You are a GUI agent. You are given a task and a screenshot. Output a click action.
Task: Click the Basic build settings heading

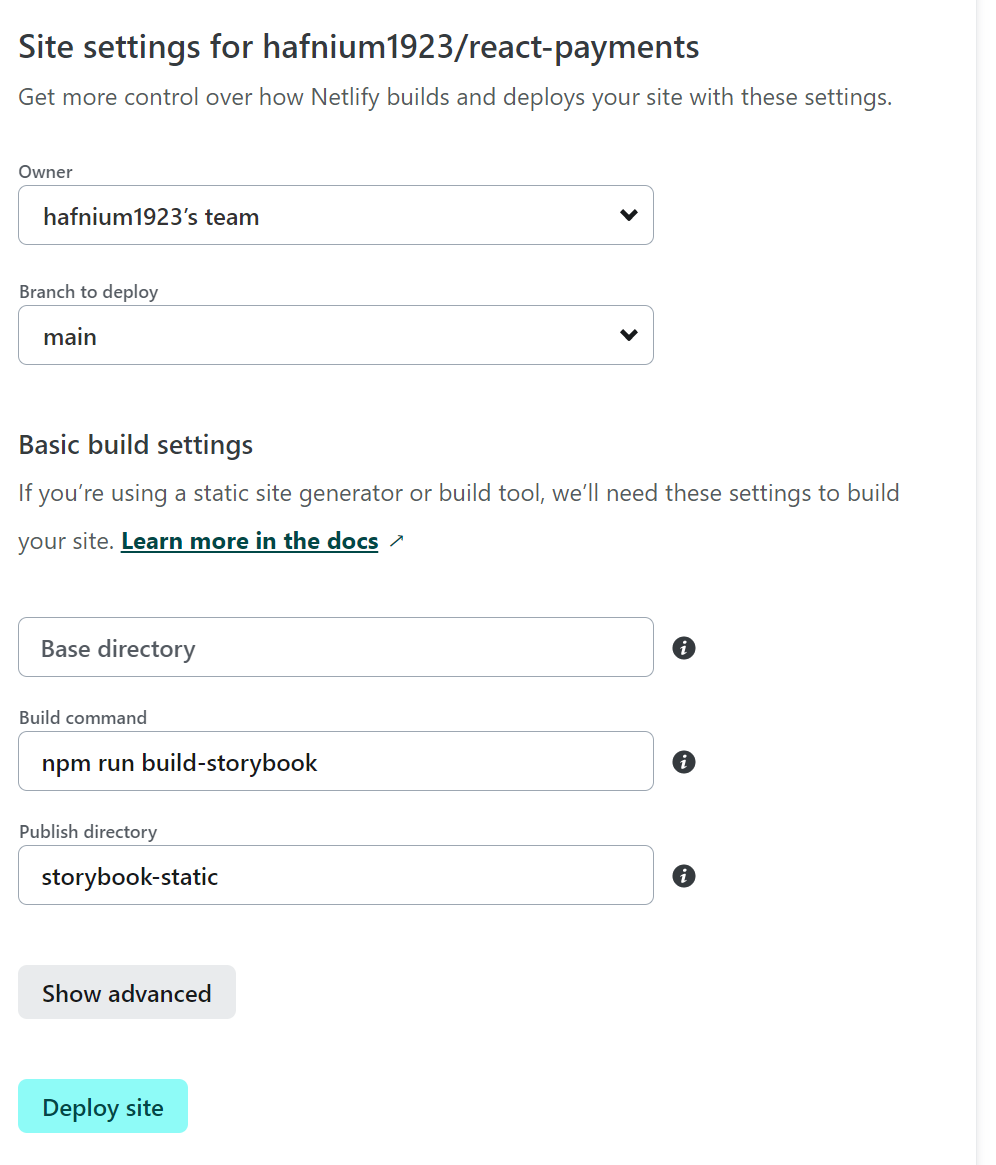(136, 445)
